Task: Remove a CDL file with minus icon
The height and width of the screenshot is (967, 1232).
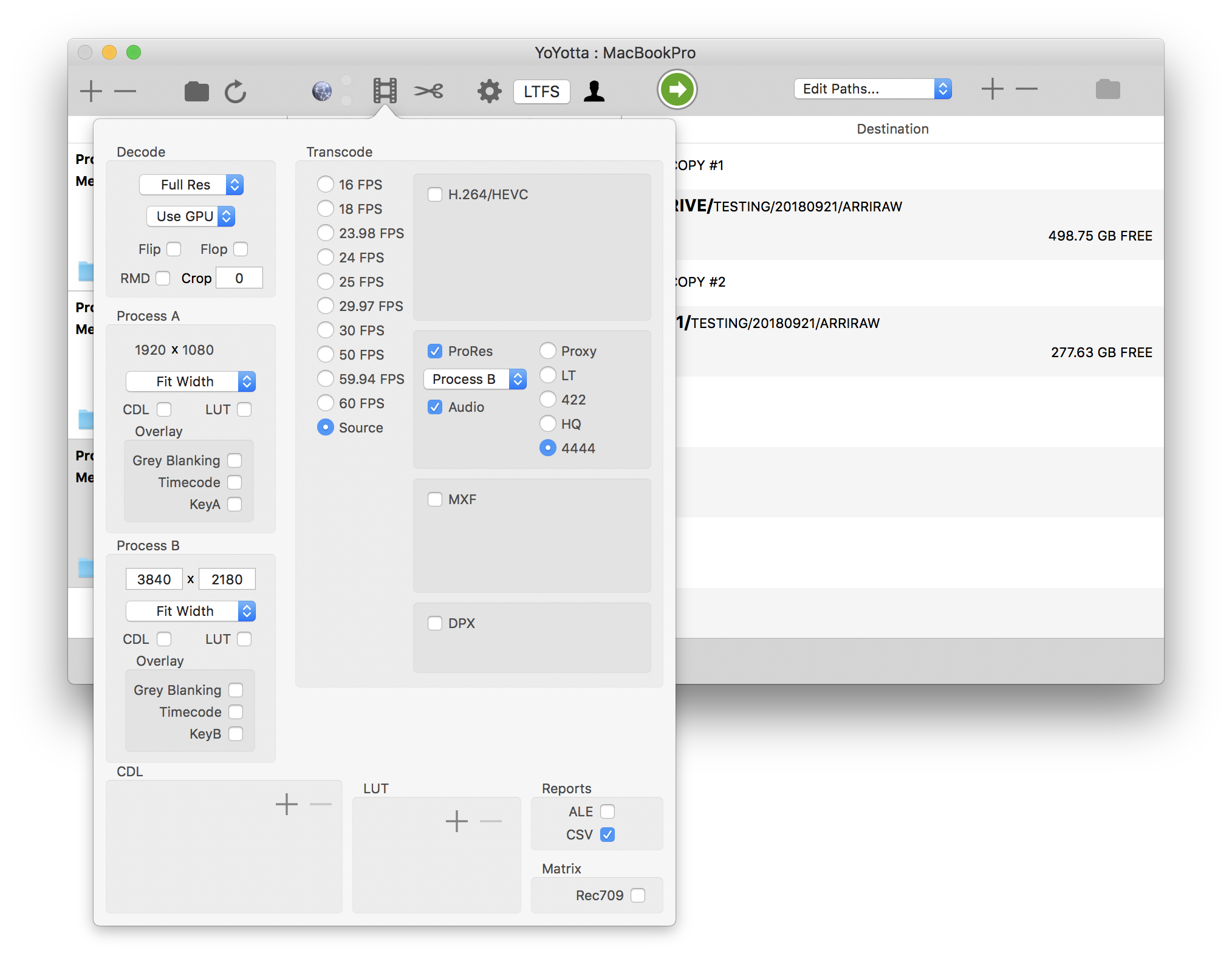Action: pyautogui.click(x=321, y=804)
